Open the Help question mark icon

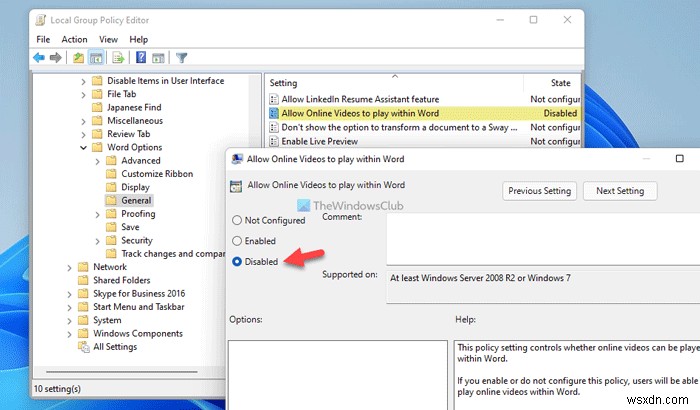[x=141, y=57]
